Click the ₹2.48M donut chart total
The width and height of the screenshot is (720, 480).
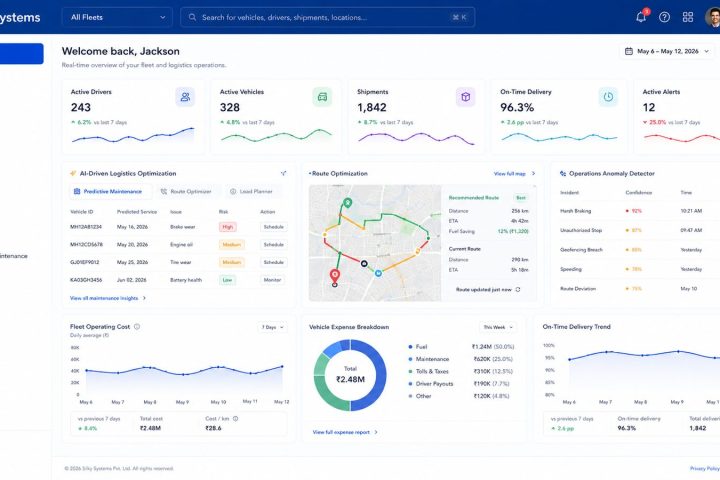click(350, 379)
